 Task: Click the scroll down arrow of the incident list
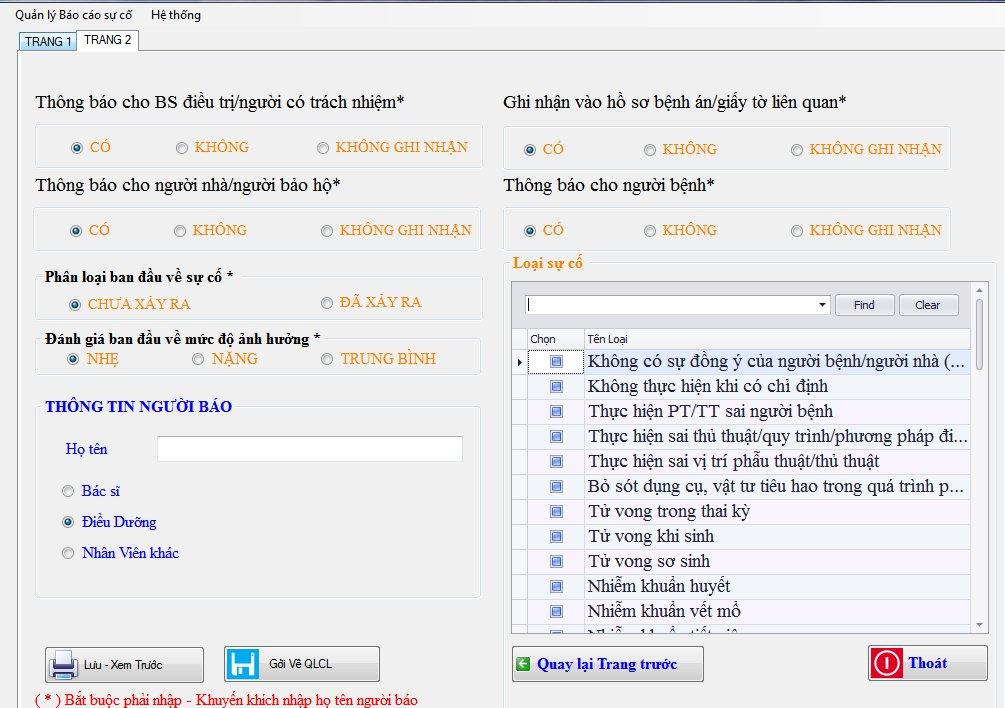pyautogui.click(x=979, y=625)
